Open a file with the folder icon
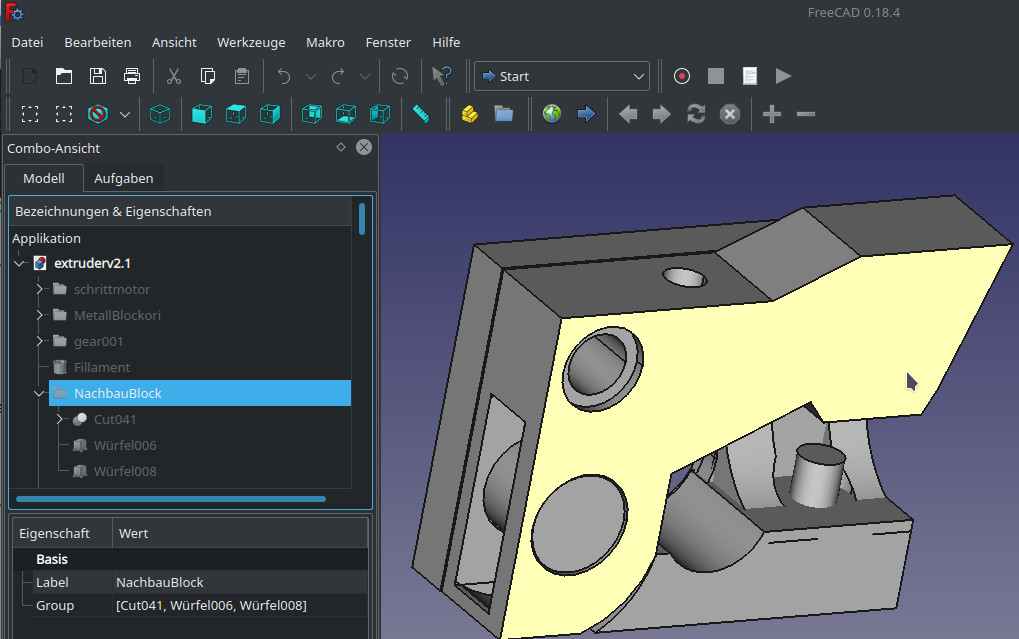Viewport: 1019px width, 639px height. tap(64, 76)
